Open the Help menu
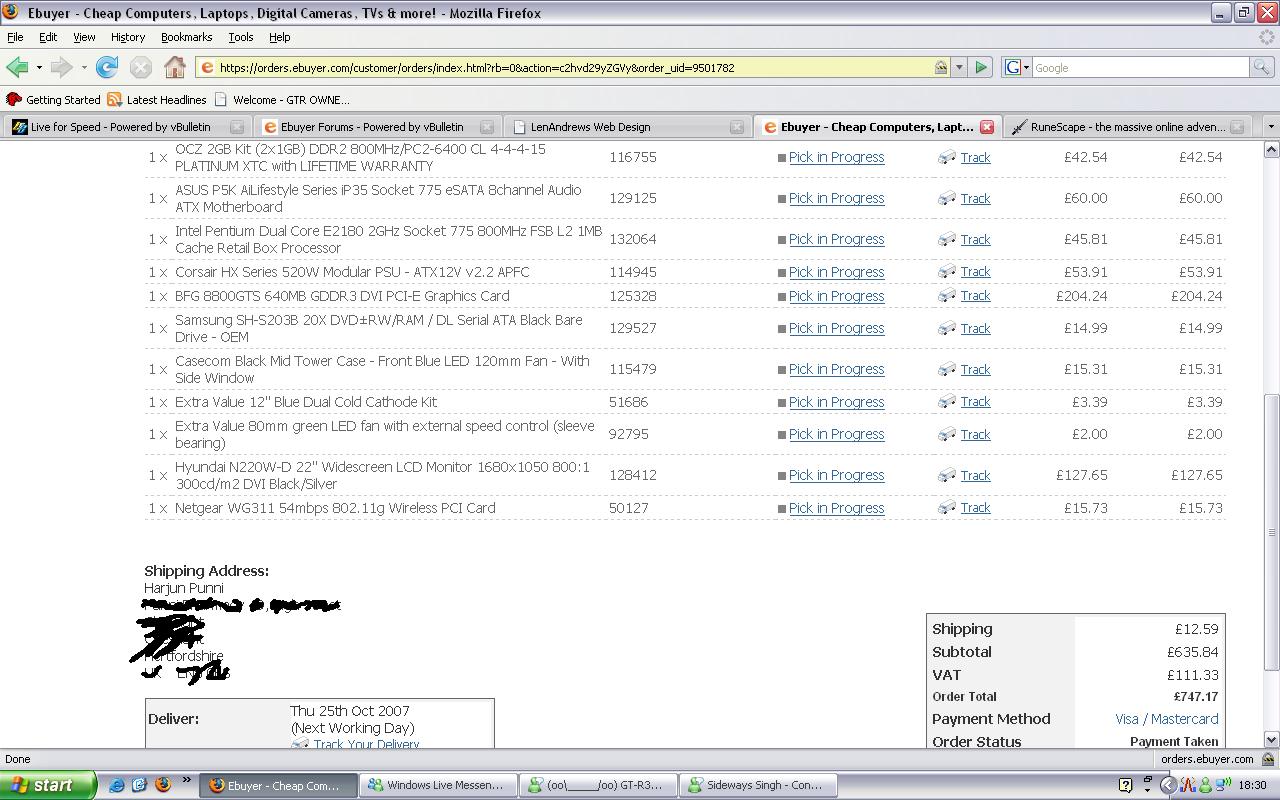The height and width of the screenshot is (800, 1280). coord(279,37)
